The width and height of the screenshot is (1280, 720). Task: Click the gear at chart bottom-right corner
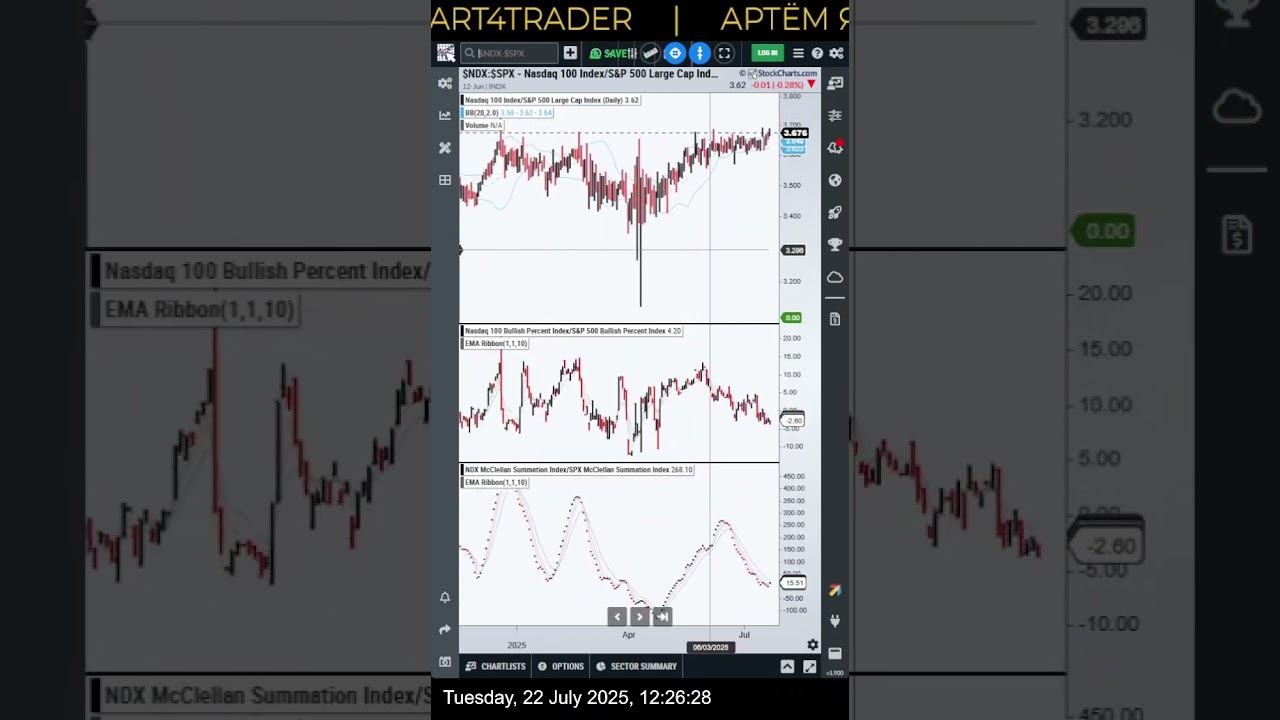click(x=812, y=645)
